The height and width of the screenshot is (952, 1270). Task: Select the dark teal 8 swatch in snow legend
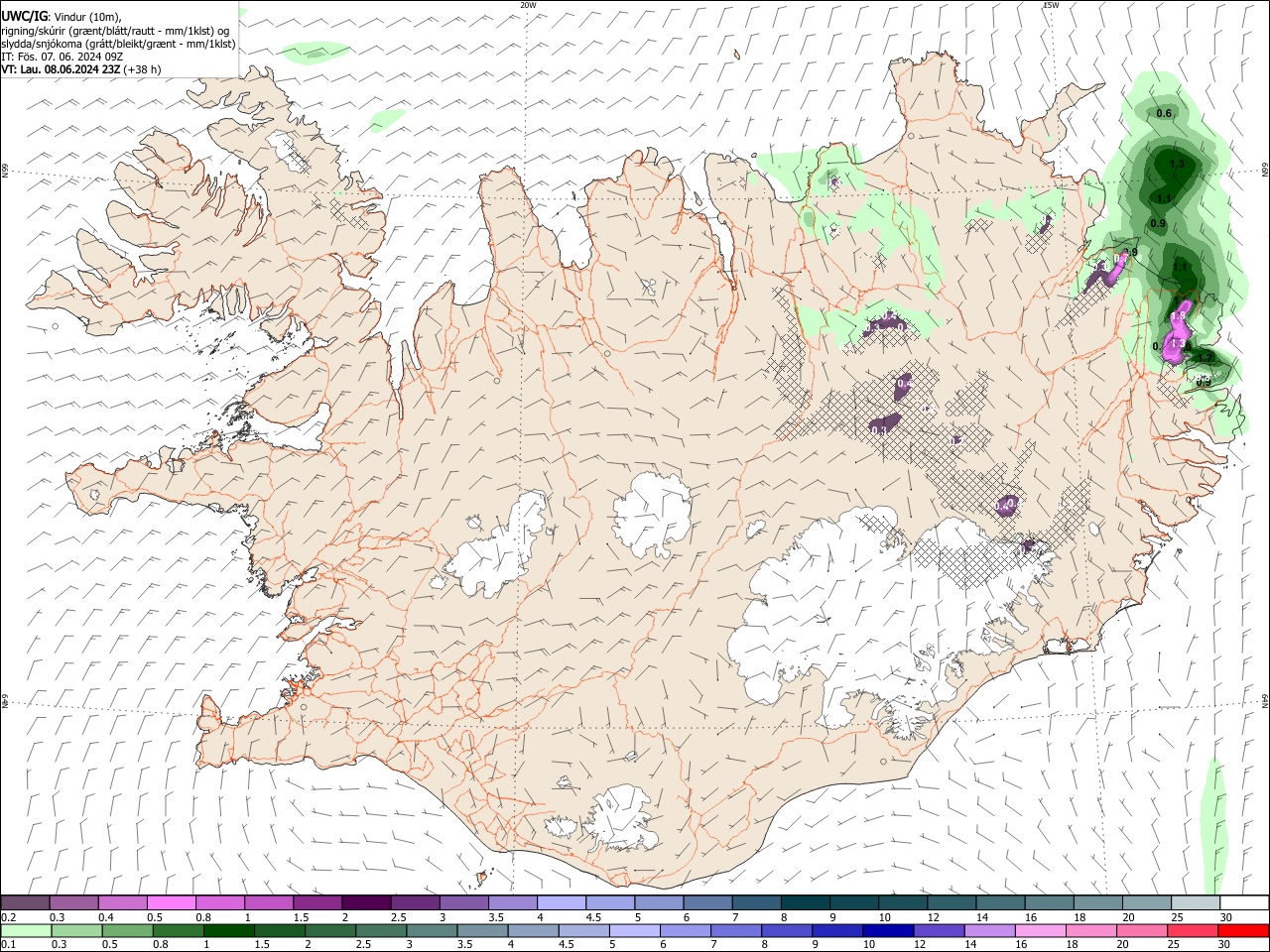point(807,903)
